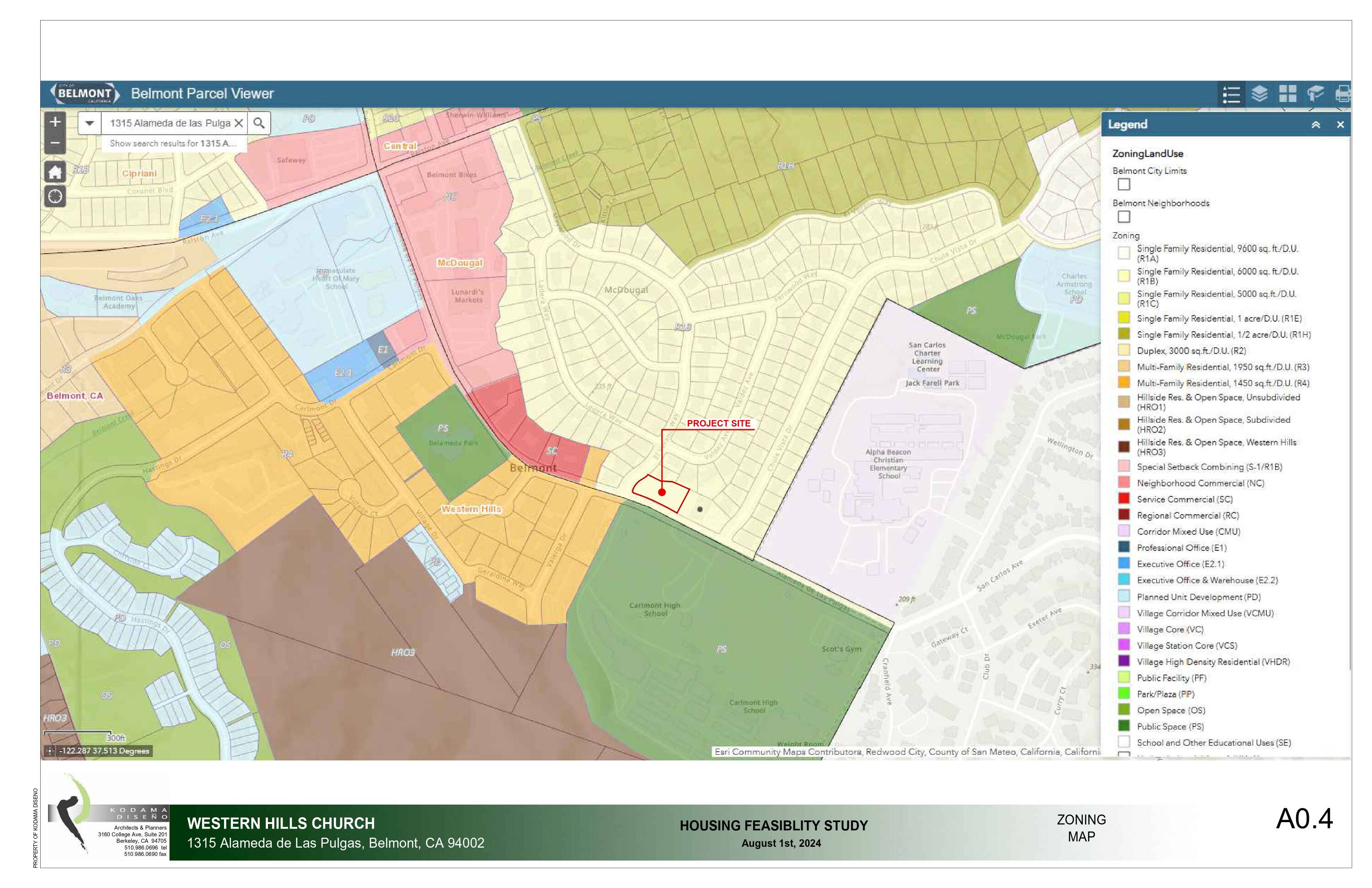Collapse the Legend panel with double chevron

(1315, 124)
